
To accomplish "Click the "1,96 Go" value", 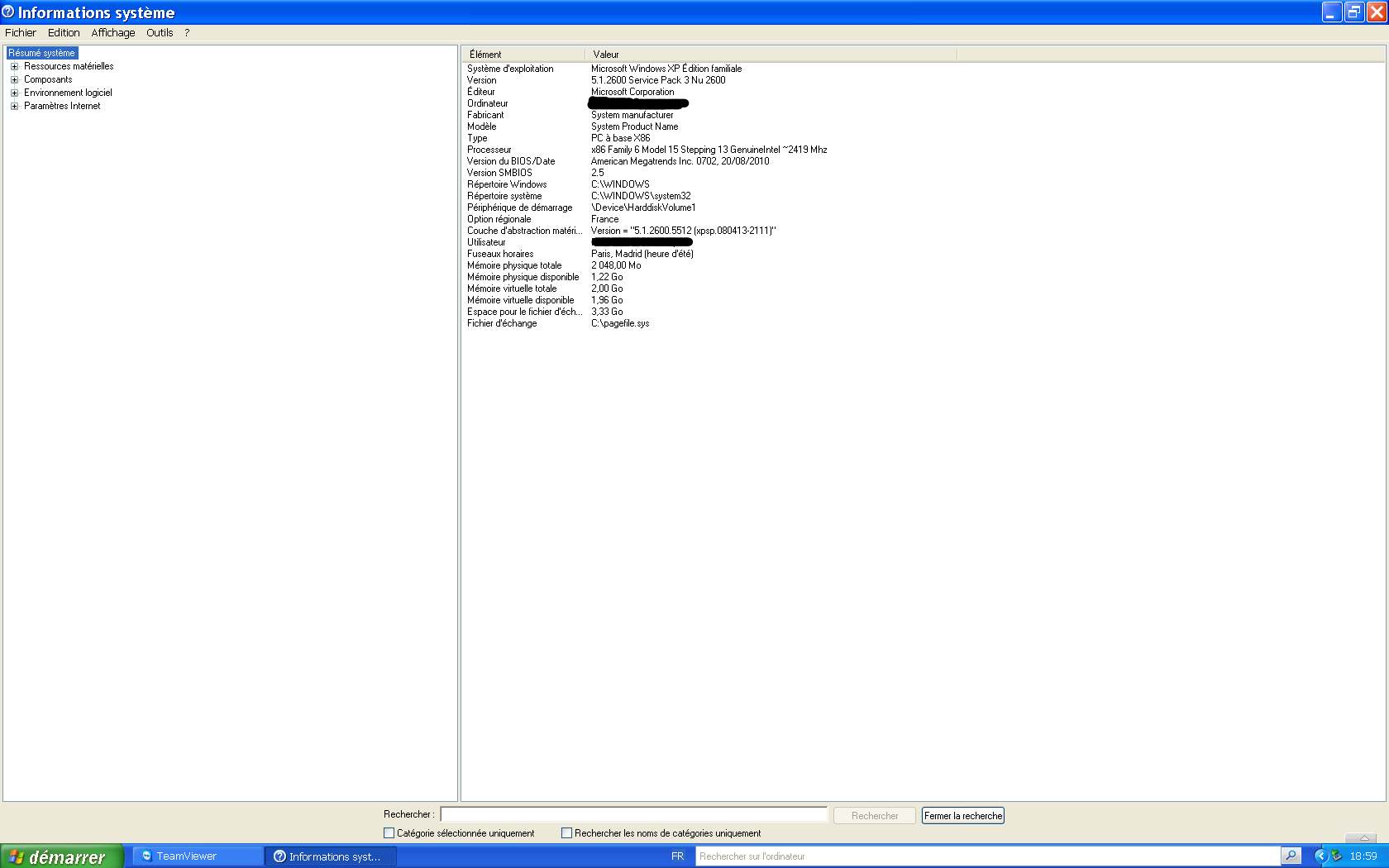I will click(x=607, y=300).
